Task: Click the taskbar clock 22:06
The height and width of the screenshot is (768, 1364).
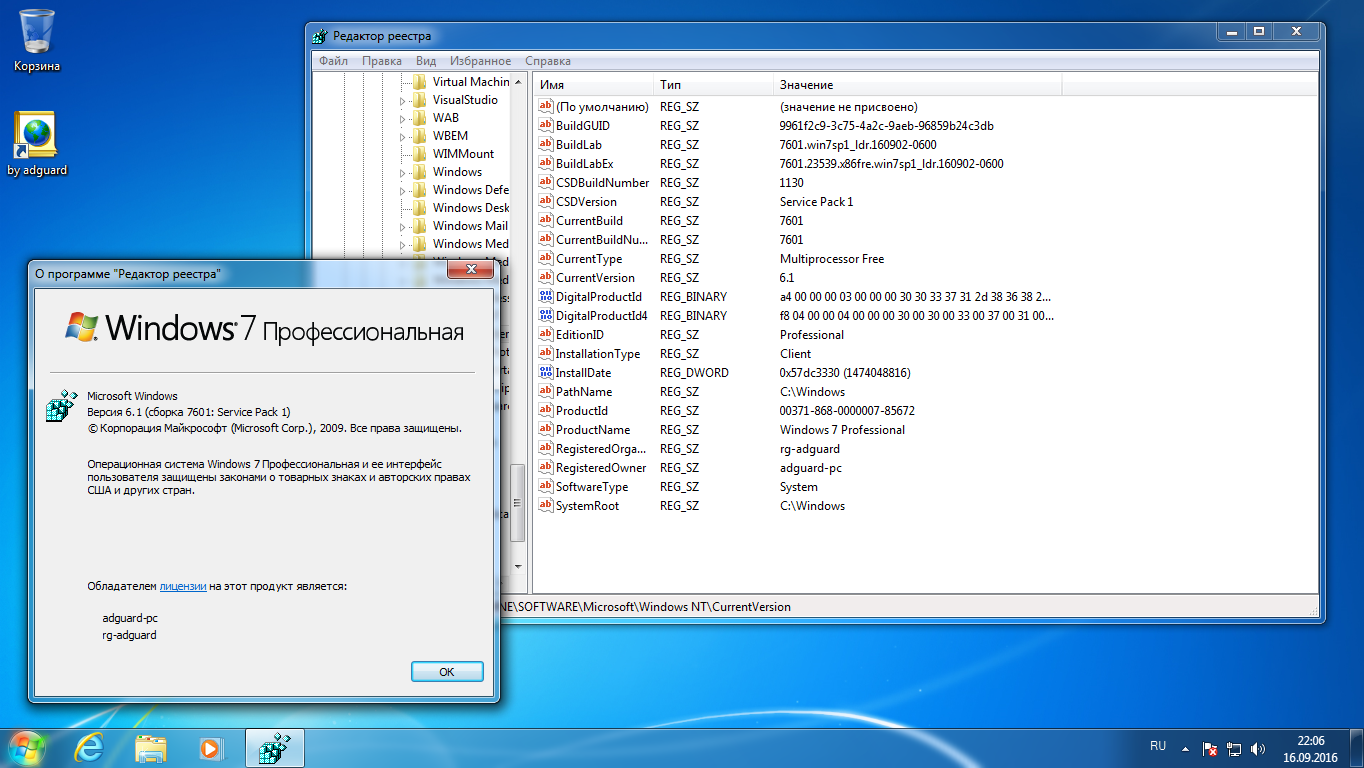Action: tap(1311, 741)
